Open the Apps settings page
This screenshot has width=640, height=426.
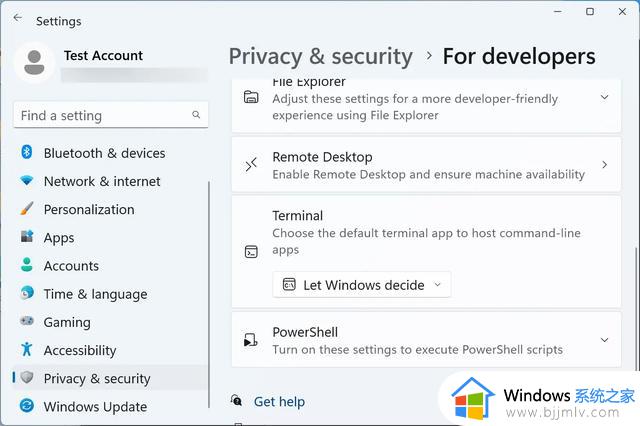(x=110, y=237)
